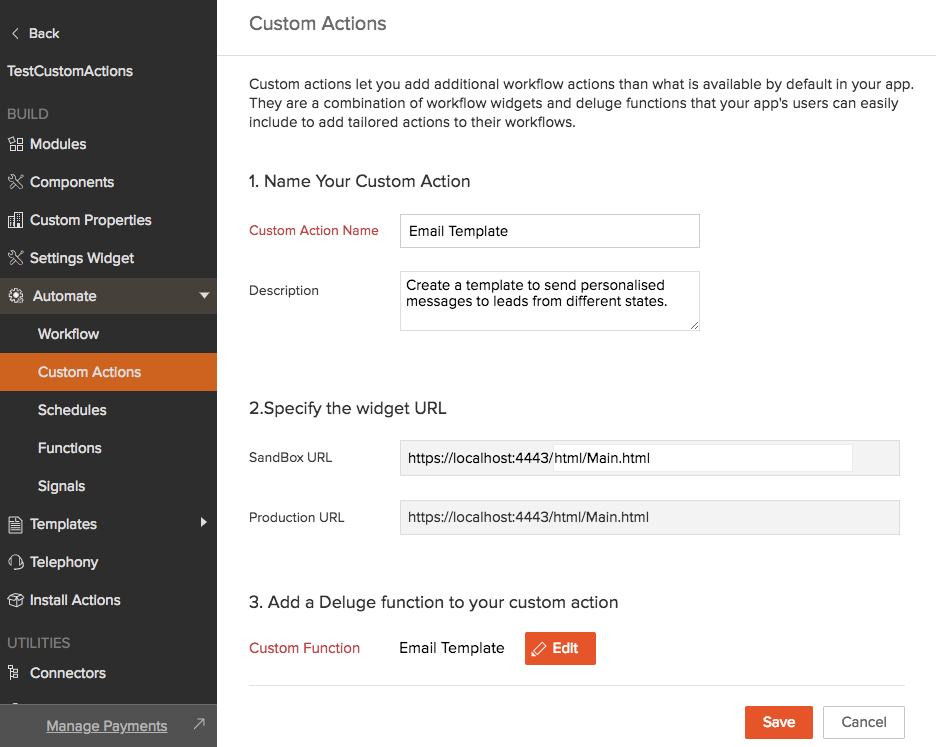
Task: Expand the Templates submenu arrow
Action: (x=204, y=523)
